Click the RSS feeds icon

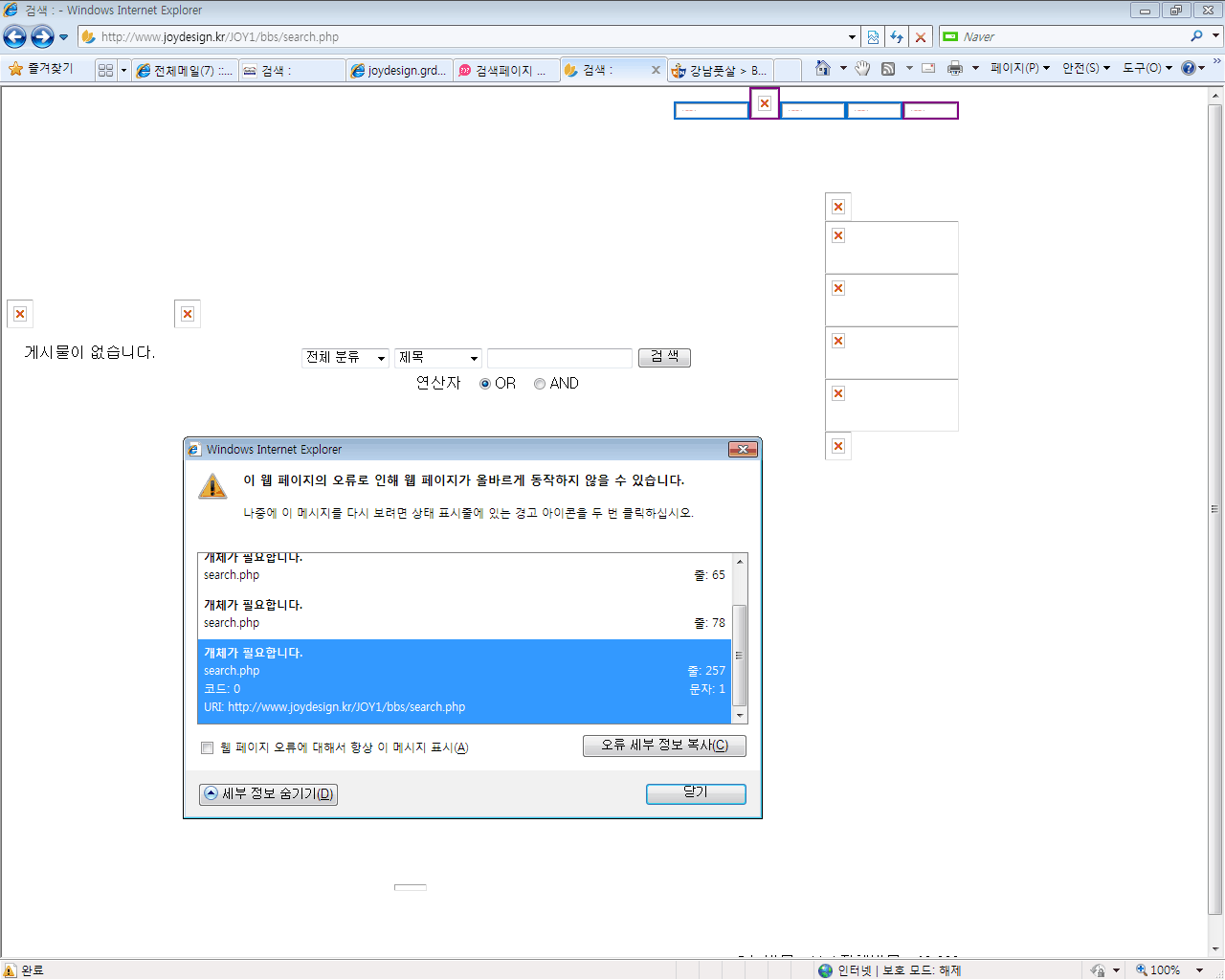click(x=888, y=68)
